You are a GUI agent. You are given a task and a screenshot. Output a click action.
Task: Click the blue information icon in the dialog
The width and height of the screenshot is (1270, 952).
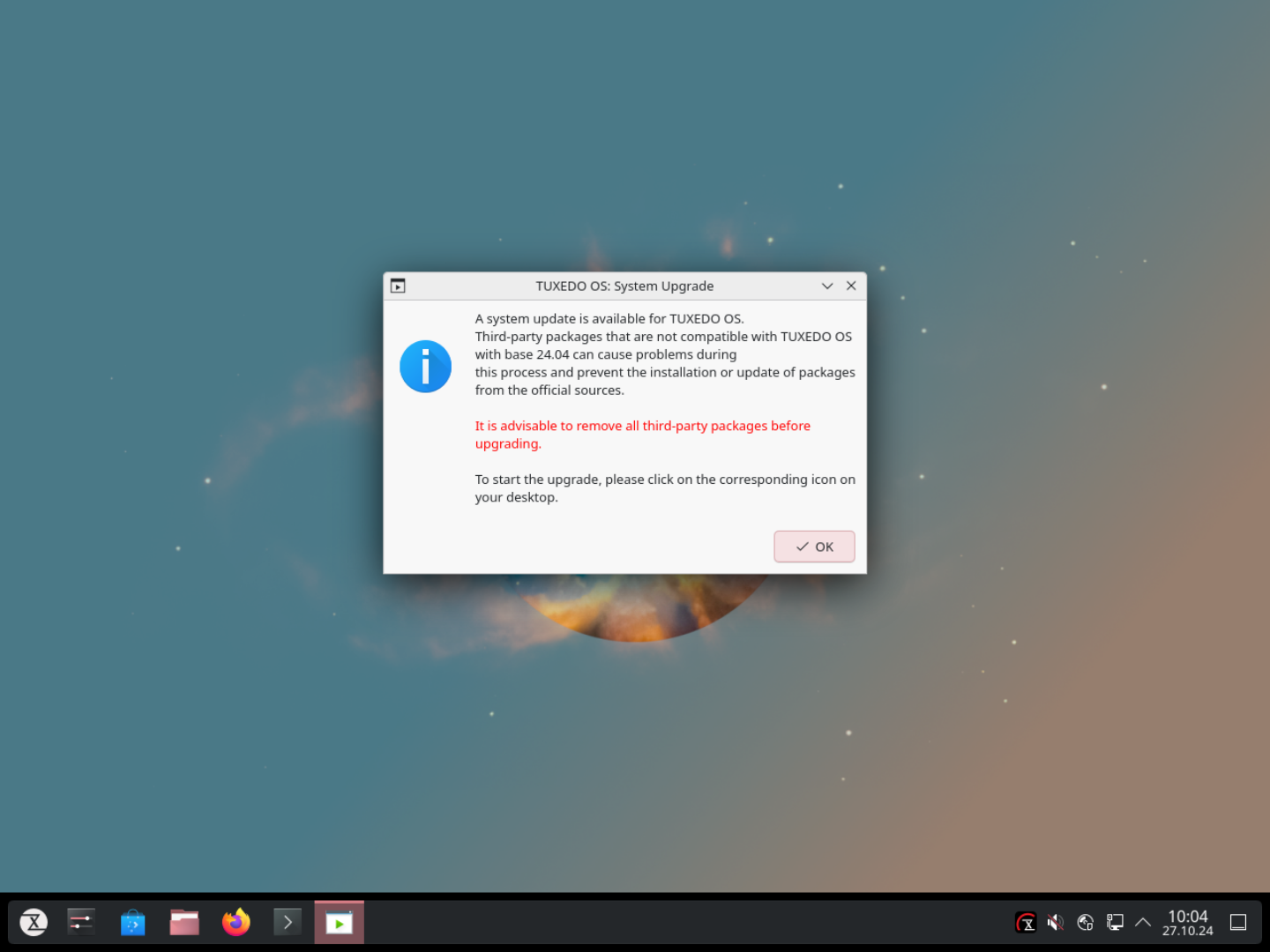425,366
